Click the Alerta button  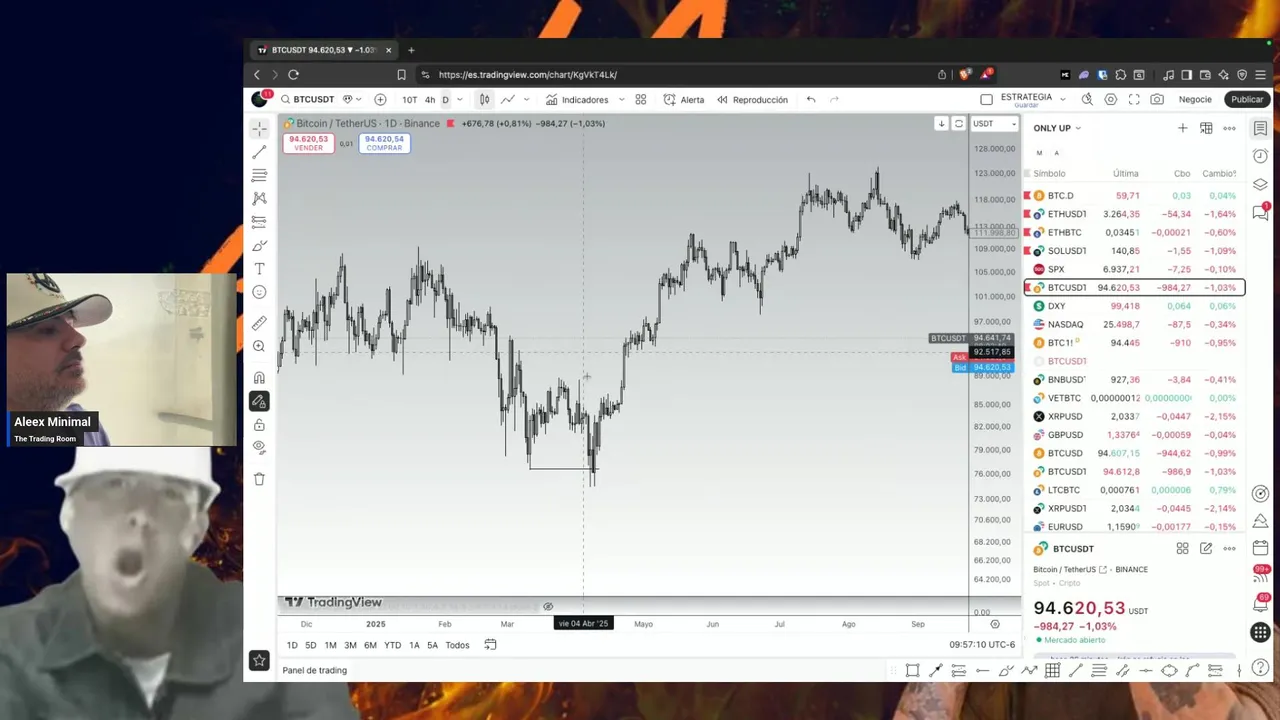tap(684, 99)
